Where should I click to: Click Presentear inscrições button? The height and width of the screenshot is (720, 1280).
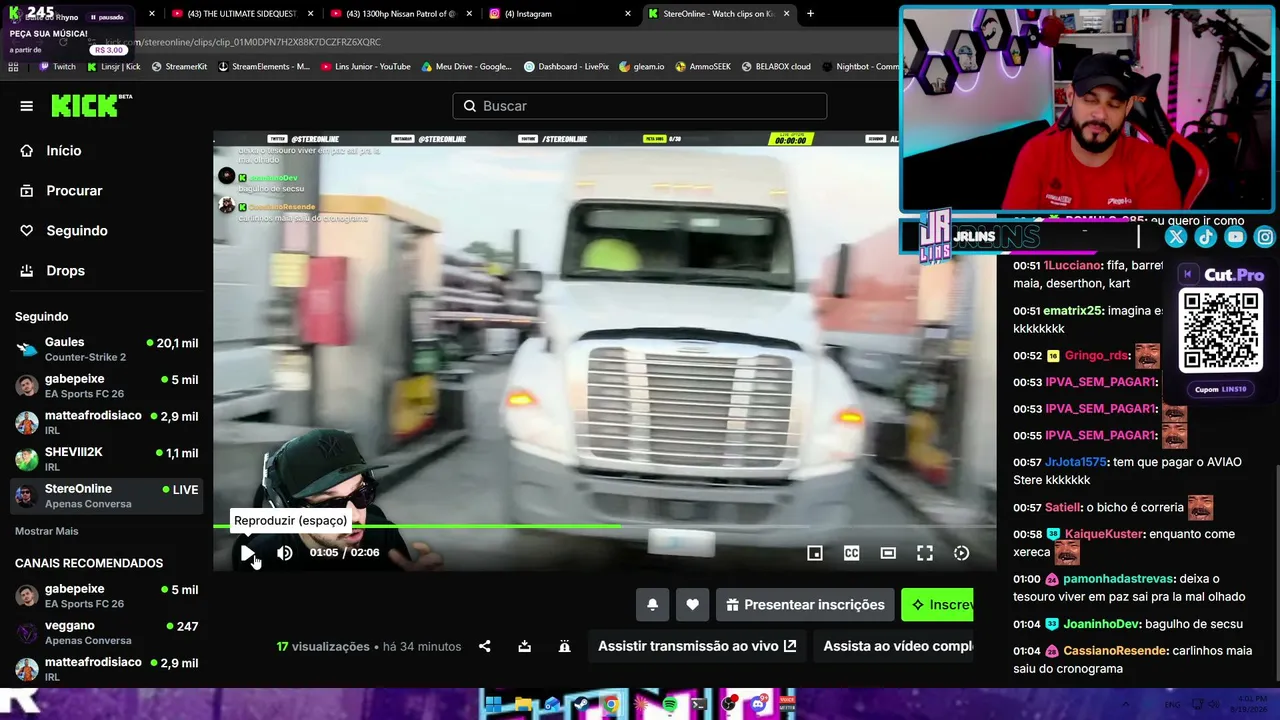click(x=805, y=605)
